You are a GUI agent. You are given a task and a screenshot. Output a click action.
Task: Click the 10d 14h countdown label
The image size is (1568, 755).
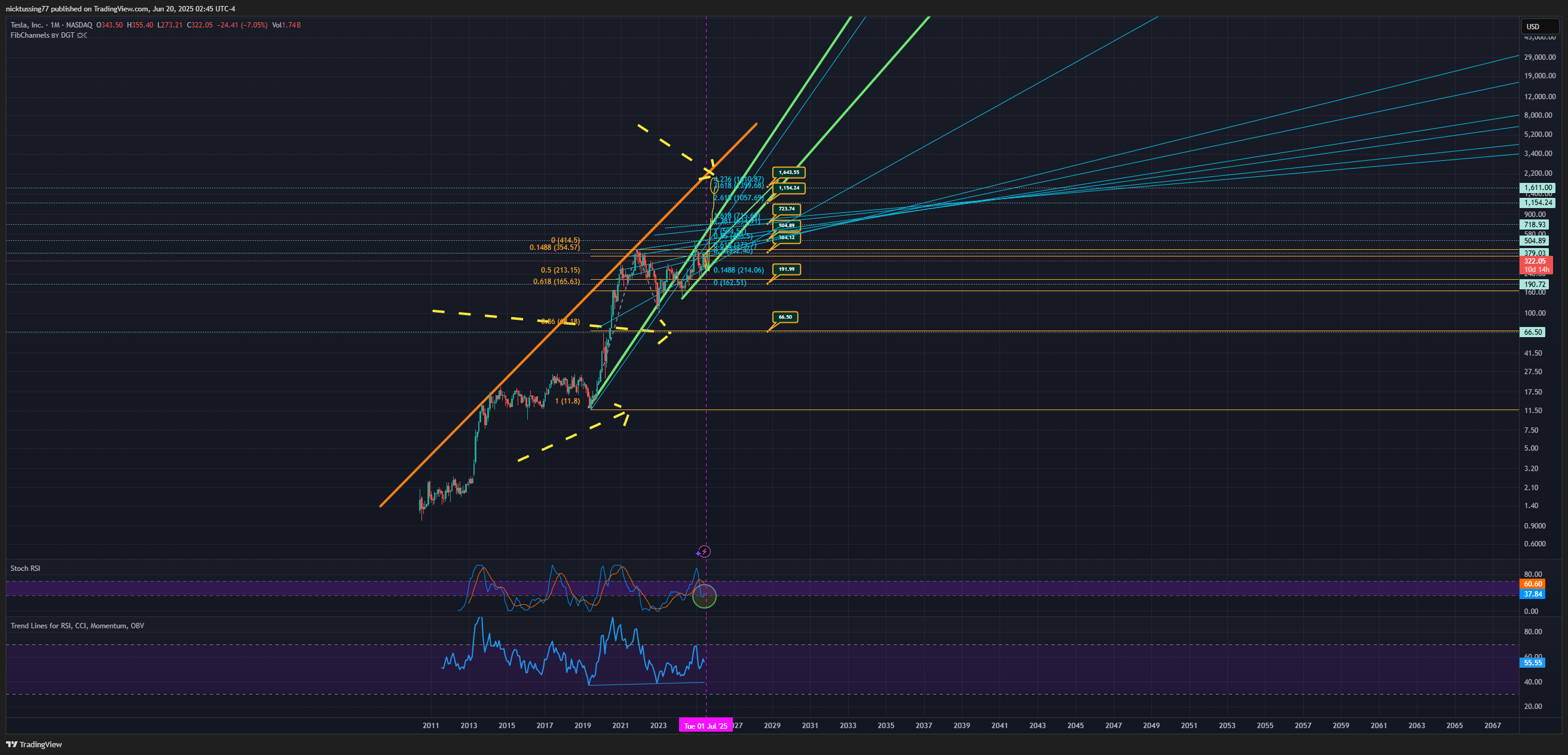coord(1536,270)
